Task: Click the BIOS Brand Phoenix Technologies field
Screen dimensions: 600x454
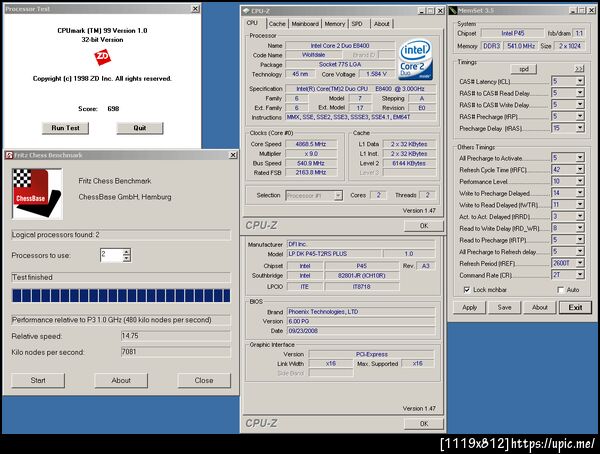Action: pos(361,312)
